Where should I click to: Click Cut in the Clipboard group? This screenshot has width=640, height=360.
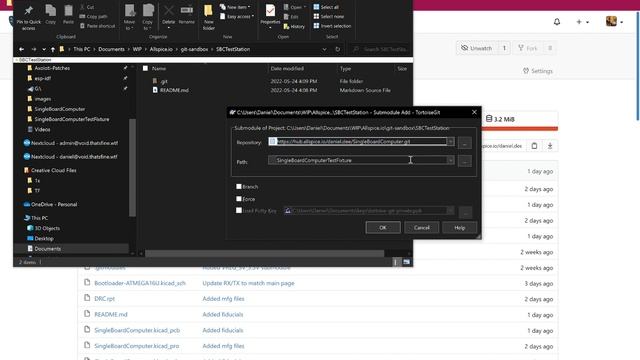pos(87,7)
